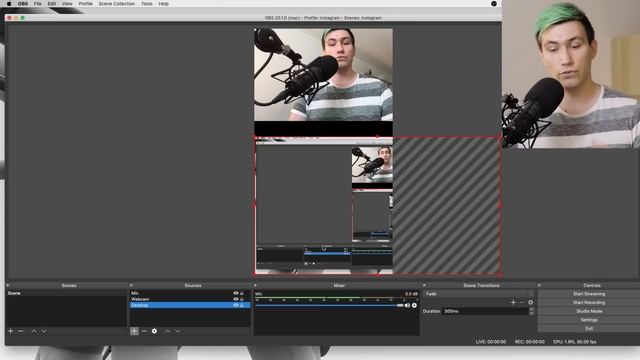This screenshot has width=640, height=360.
Task: Toggle lock on Mic source
Action: click(242, 293)
